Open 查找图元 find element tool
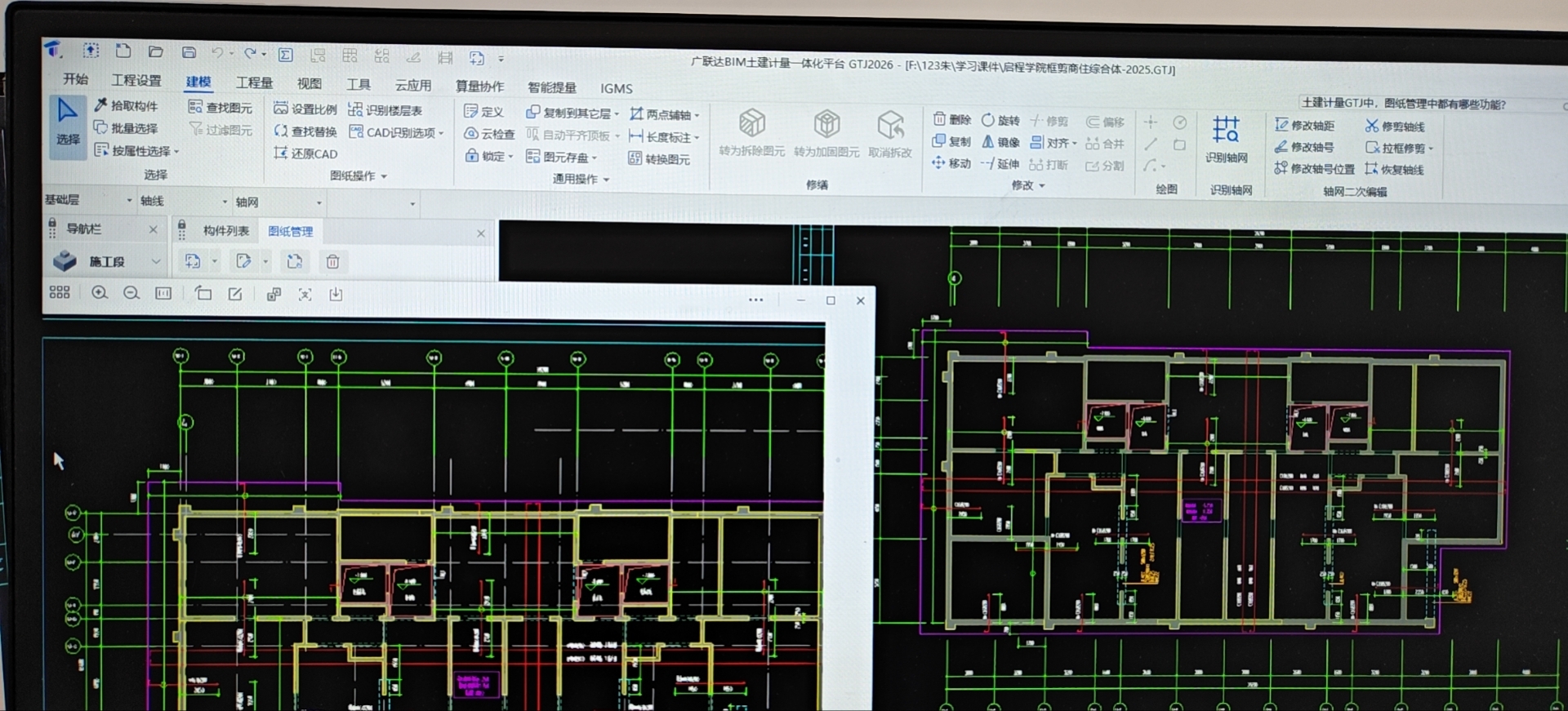 [220, 107]
